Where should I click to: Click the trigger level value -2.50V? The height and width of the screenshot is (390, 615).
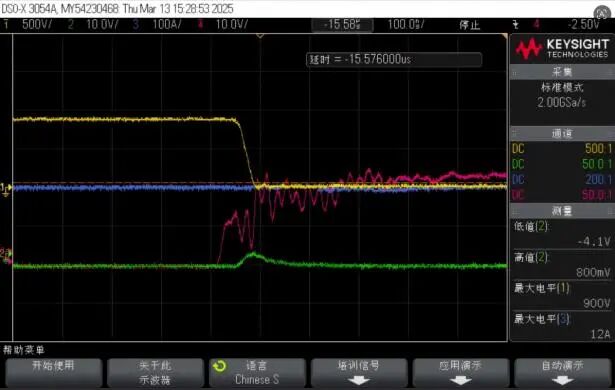(583, 25)
